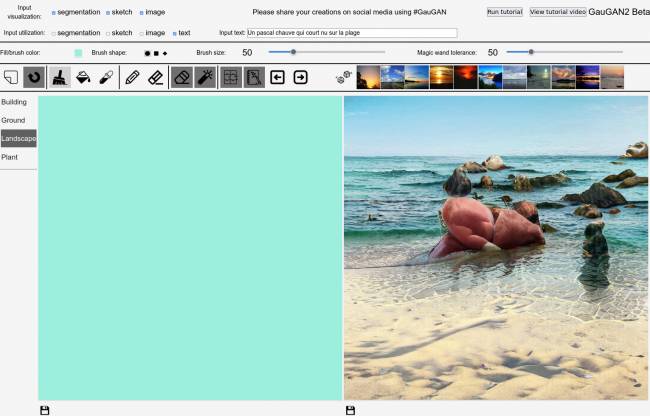Click the dice random style icon

(343, 77)
